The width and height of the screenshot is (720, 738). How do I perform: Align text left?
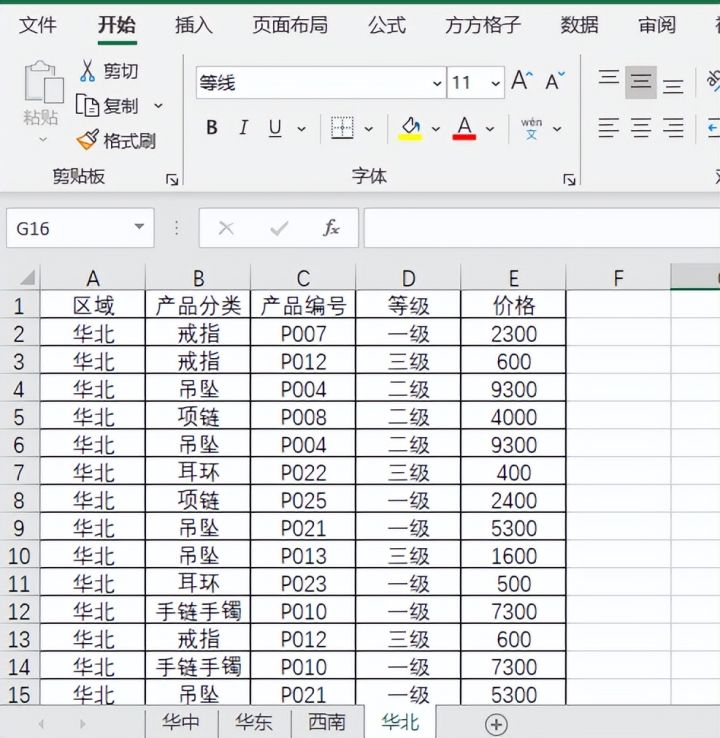click(608, 128)
